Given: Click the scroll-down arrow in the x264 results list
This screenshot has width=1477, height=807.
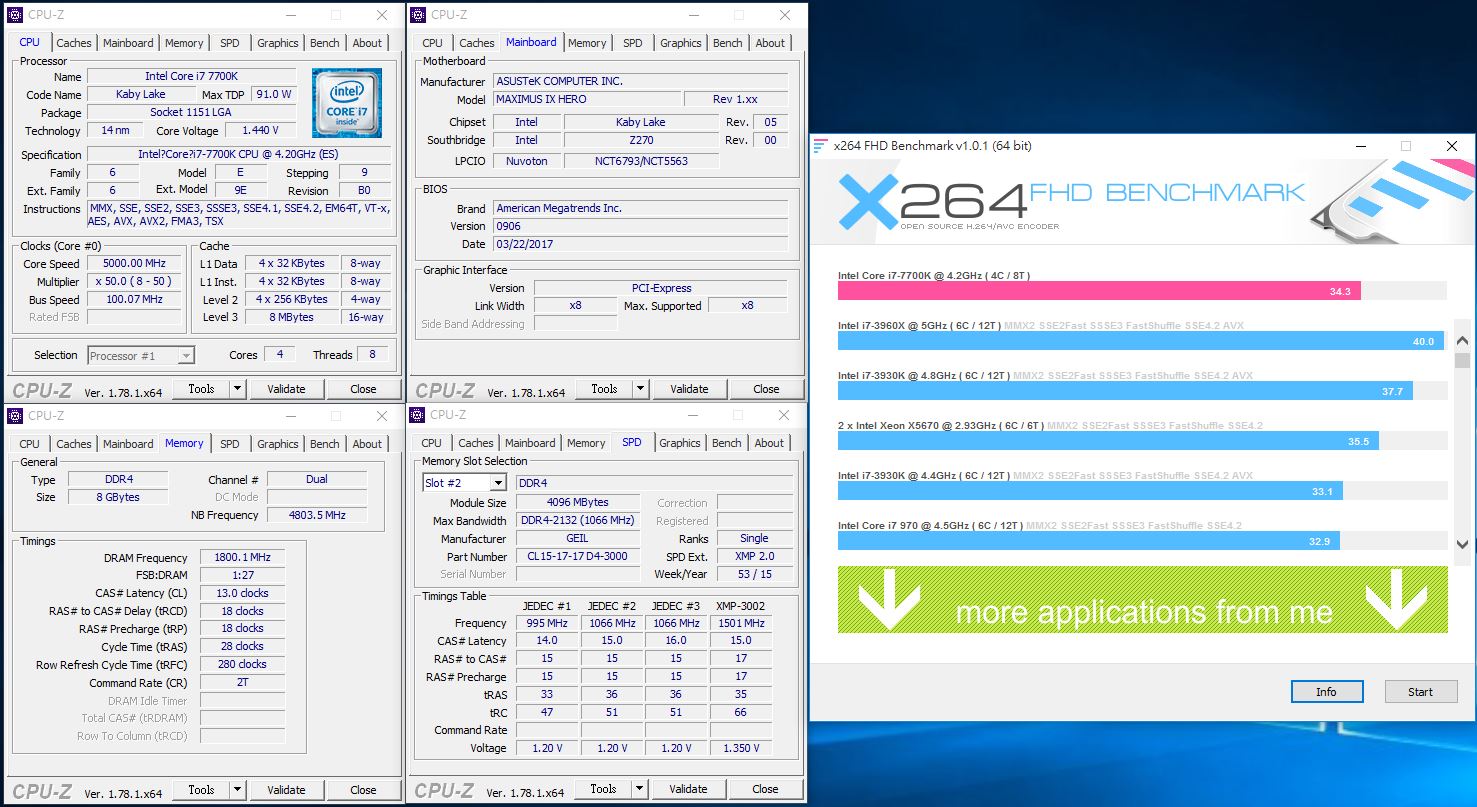Looking at the screenshot, I should [x=1461, y=544].
